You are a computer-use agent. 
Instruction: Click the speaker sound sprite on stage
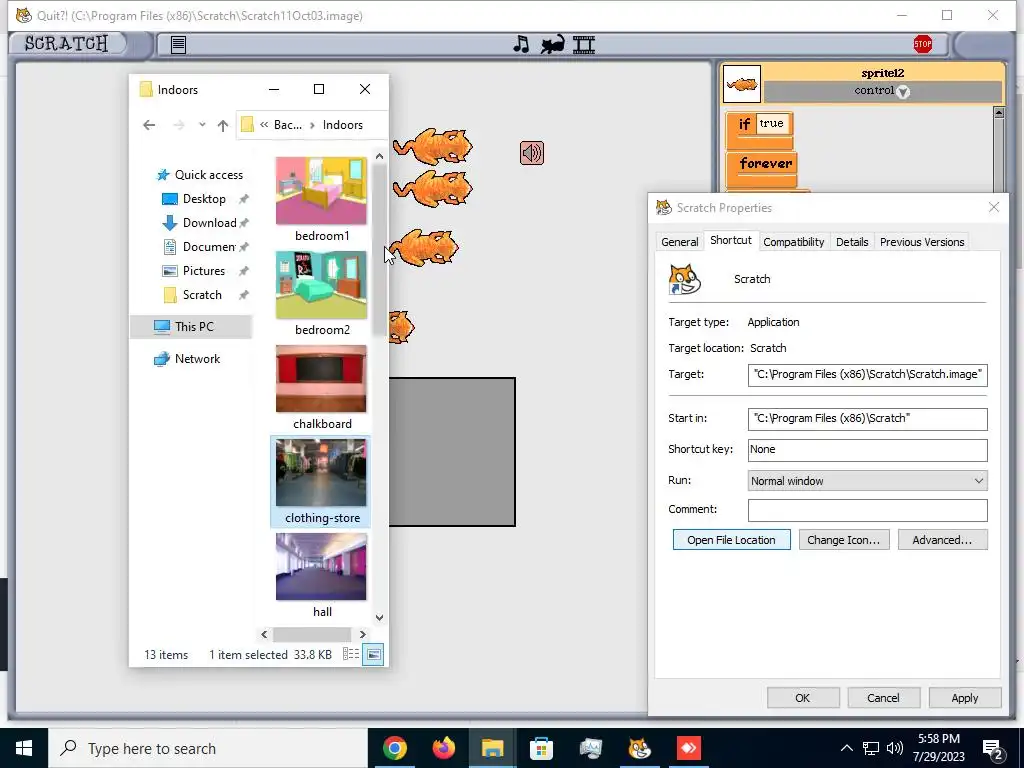point(532,153)
